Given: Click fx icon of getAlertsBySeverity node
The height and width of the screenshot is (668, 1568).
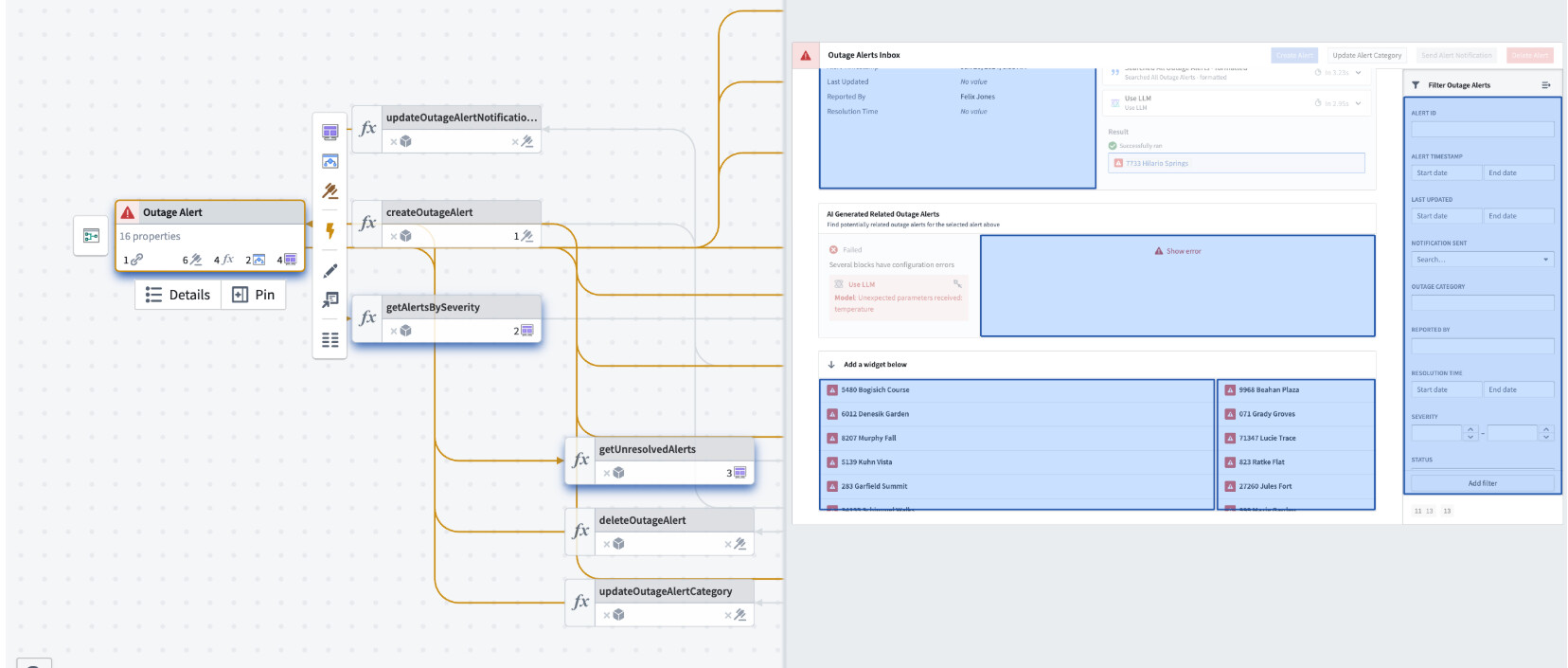Looking at the screenshot, I should pyautogui.click(x=367, y=318).
